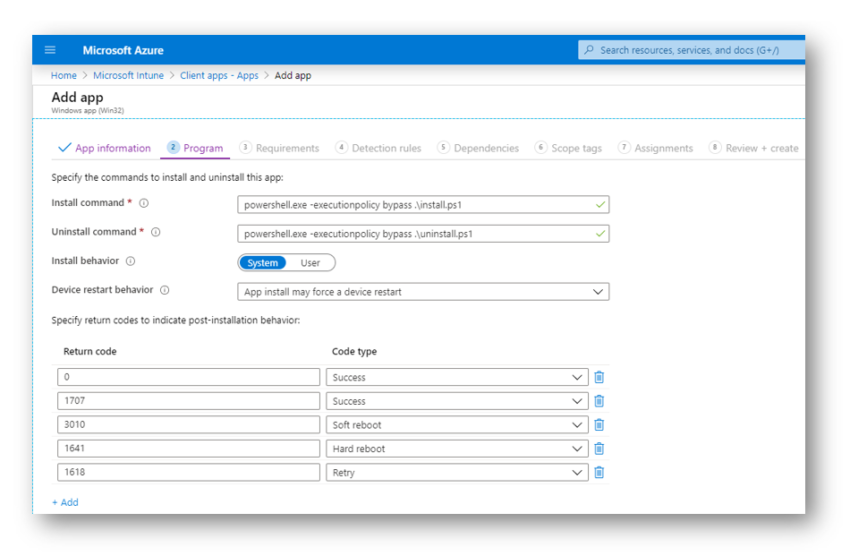Open Hard reboot code type dropdown
Viewport: 850px width, 556px height.
click(457, 449)
